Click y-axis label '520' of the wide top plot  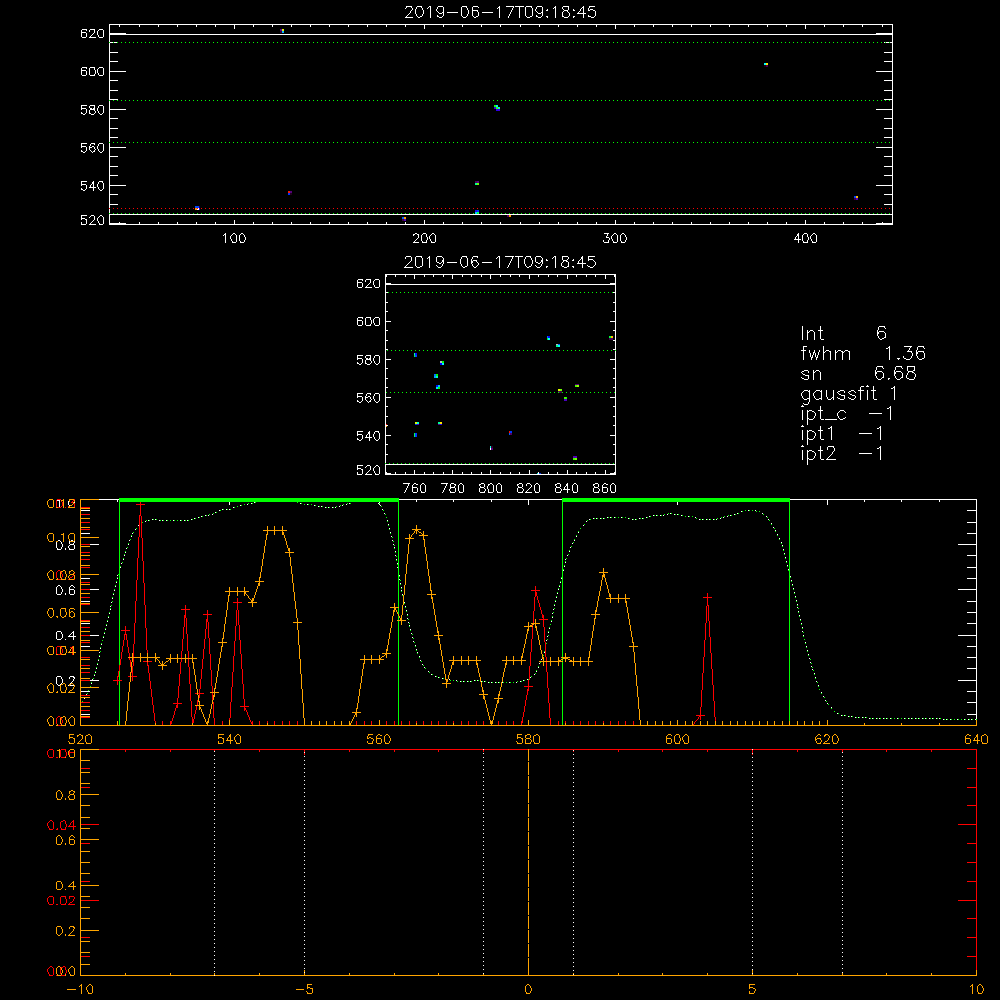point(92,220)
